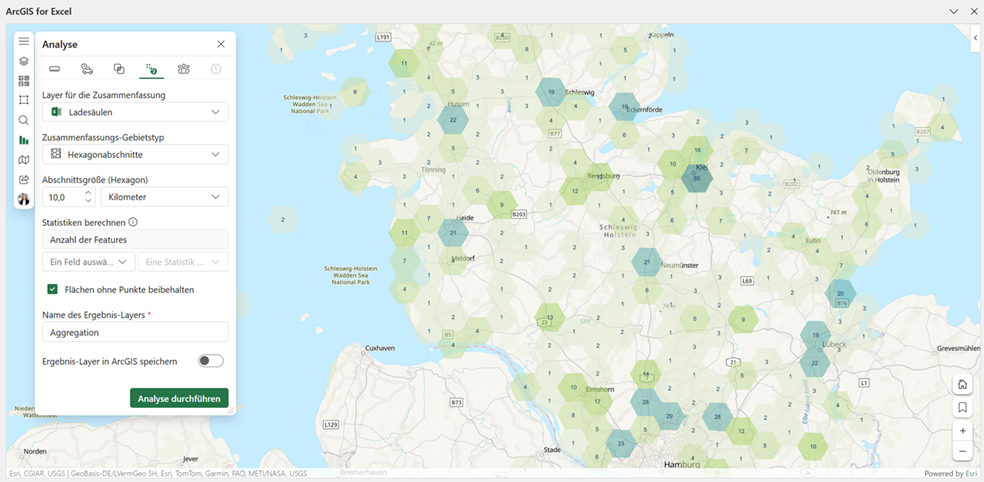Image resolution: width=984 pixels, height=482 pixels.
Task: Click the hexagon labeled 12 near Rendsburg
Action: (575, 190)
